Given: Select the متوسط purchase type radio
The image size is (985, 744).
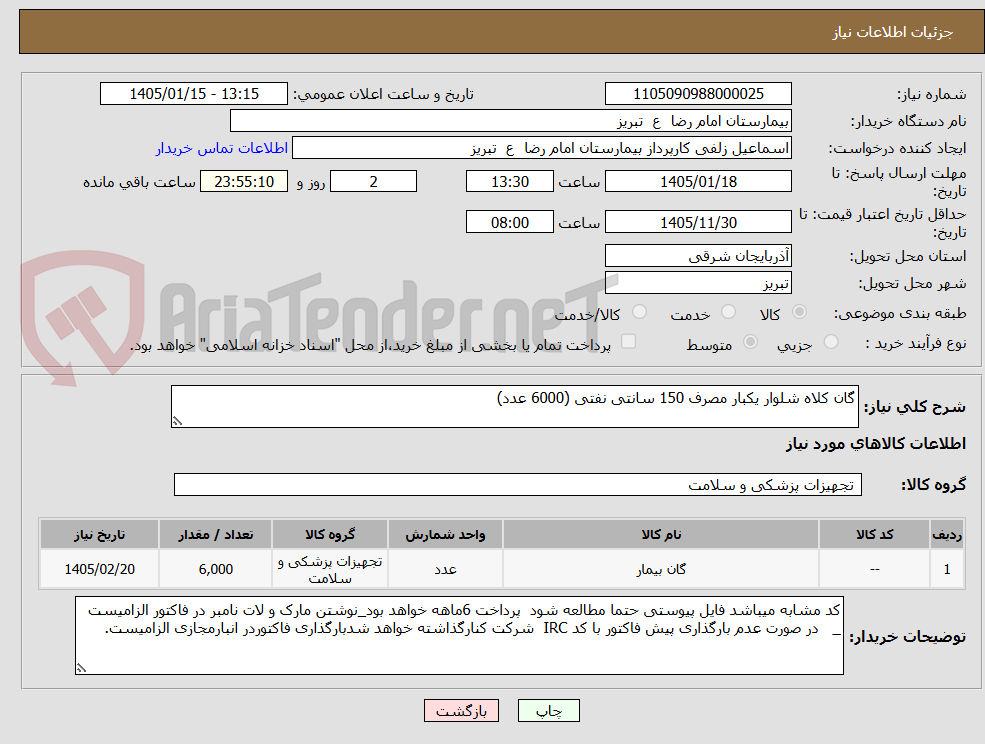Looking at the screenshot, I should [x=750, y=342].
